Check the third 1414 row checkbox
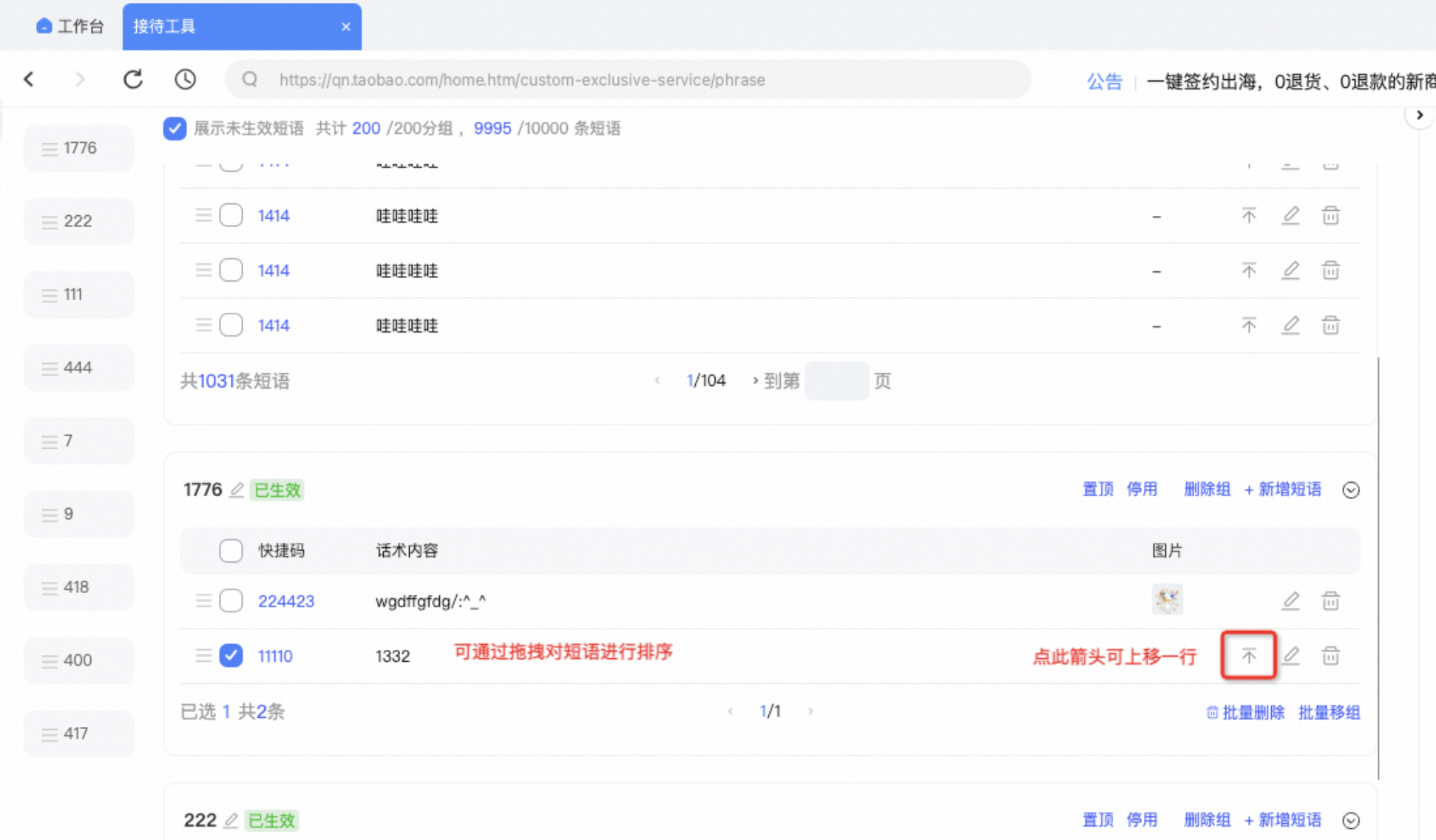The width and height of the screenshot is (1436, 840). click(x=231, y=325)
